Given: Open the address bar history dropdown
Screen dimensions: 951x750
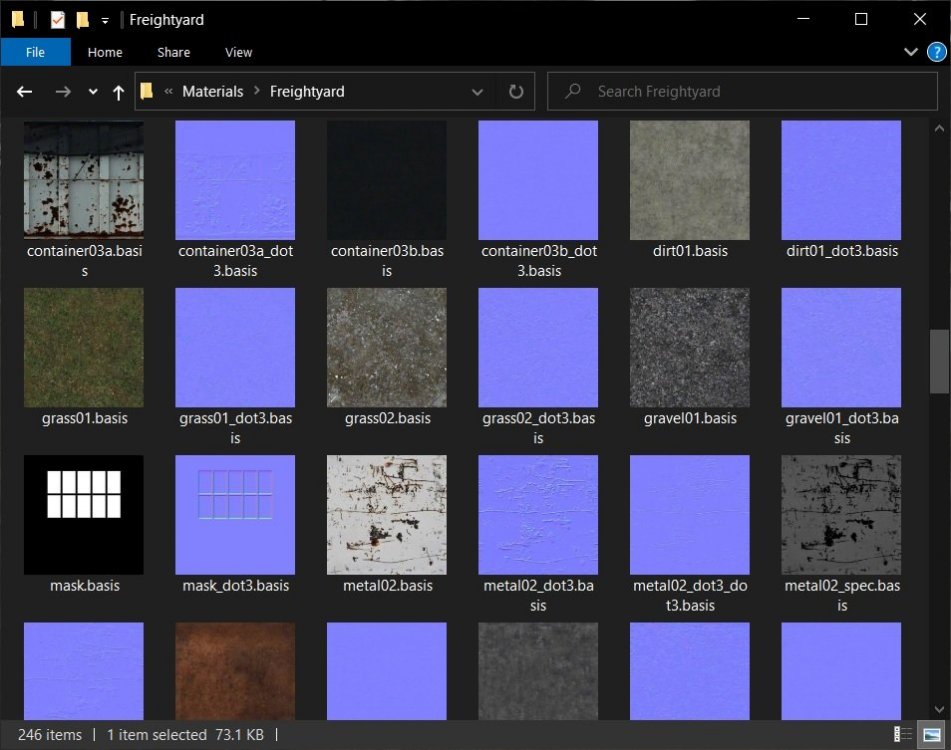Looking at the screenshot, I should point(477,92).
